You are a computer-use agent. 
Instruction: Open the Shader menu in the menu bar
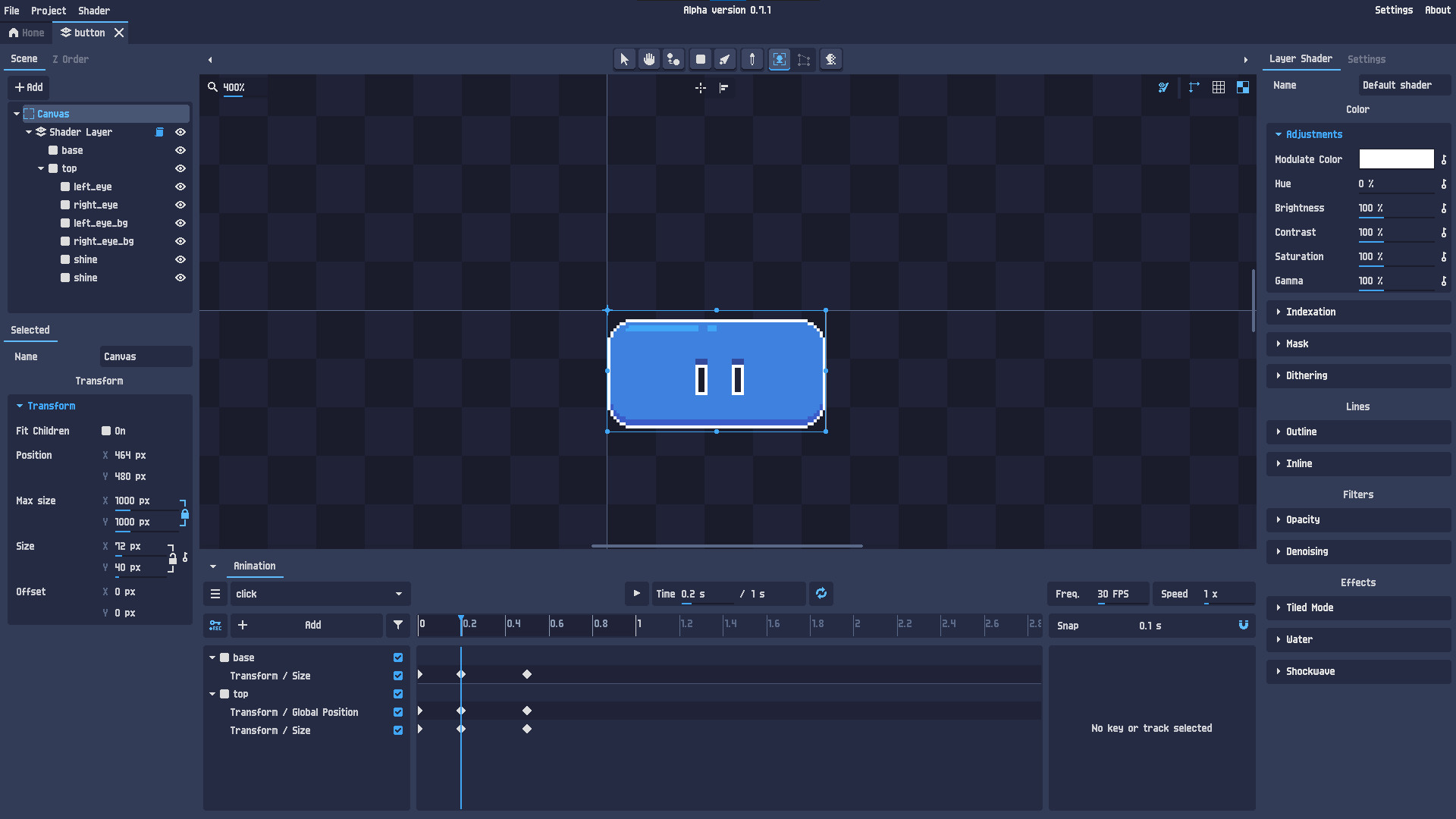click(x=93, y=10)
